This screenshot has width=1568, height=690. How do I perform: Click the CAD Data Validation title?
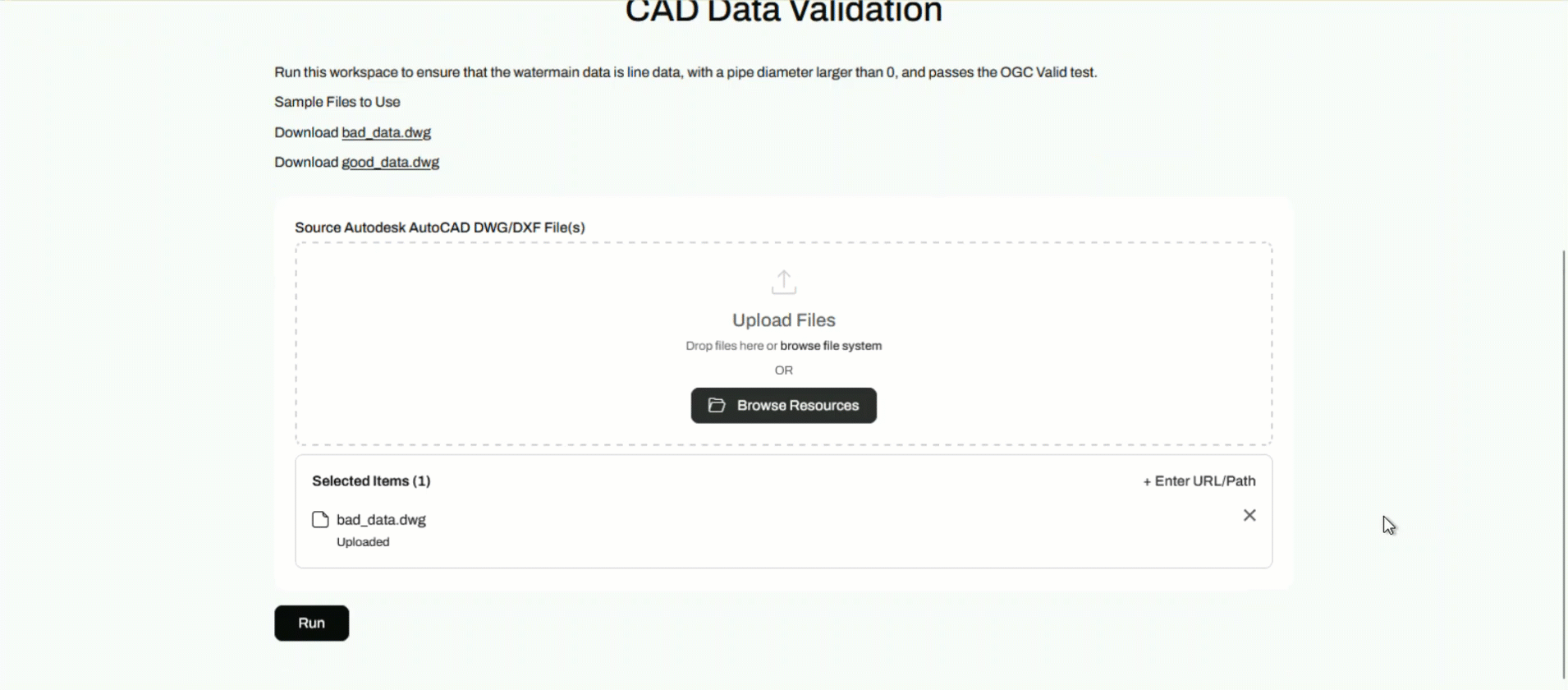pyautogui.click(x=783, y=12)
